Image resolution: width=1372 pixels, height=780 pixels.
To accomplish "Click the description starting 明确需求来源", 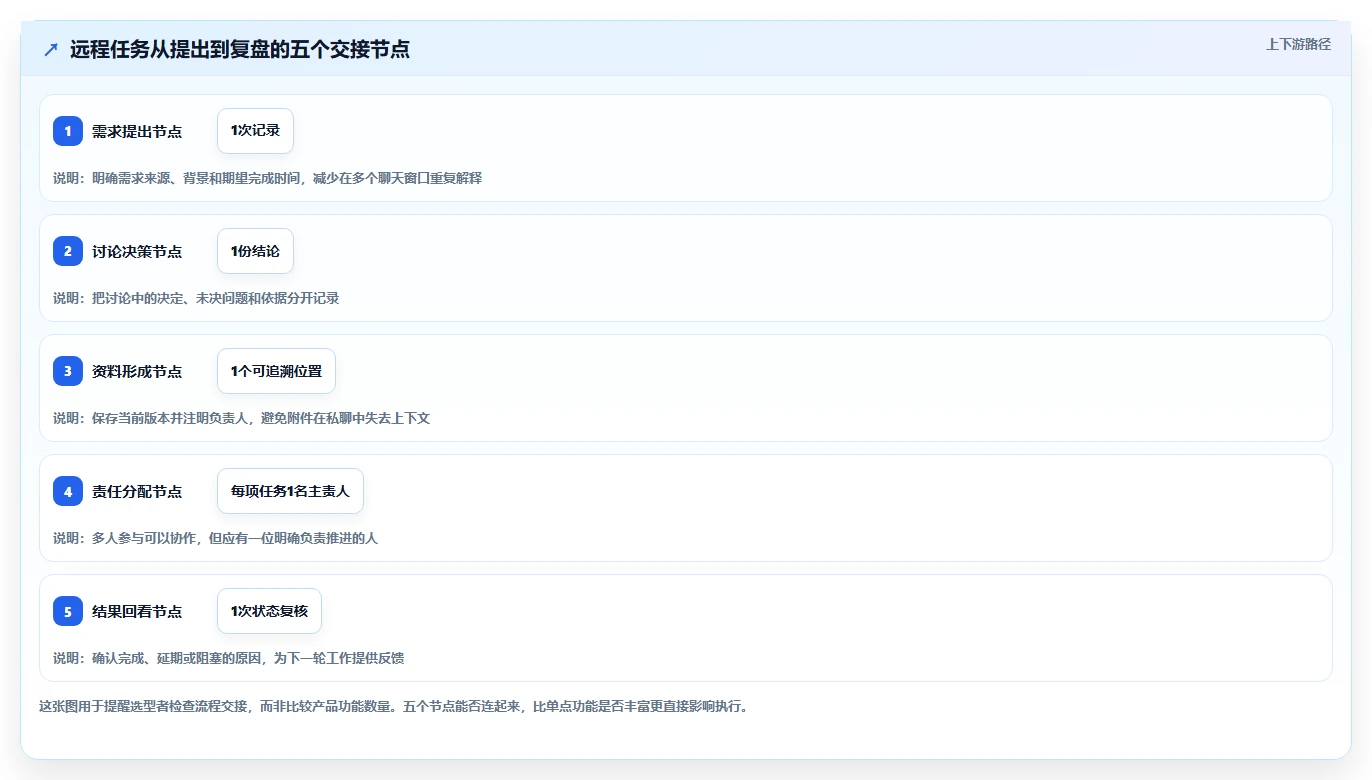I will point(267,178).
